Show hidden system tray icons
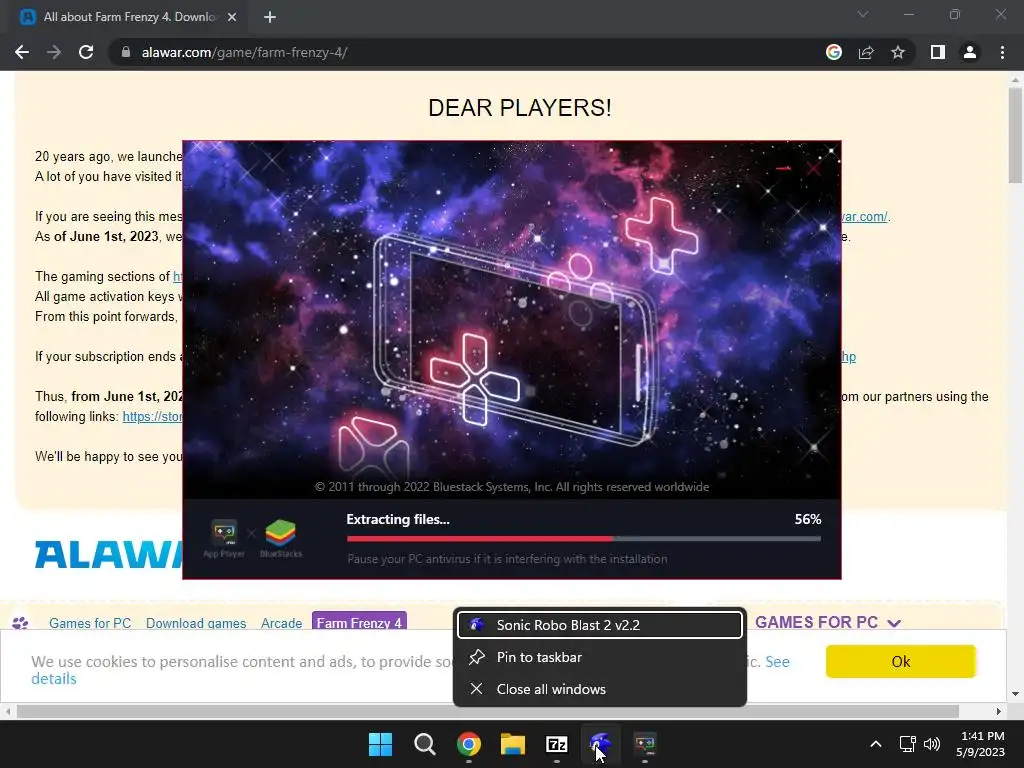 876,744
